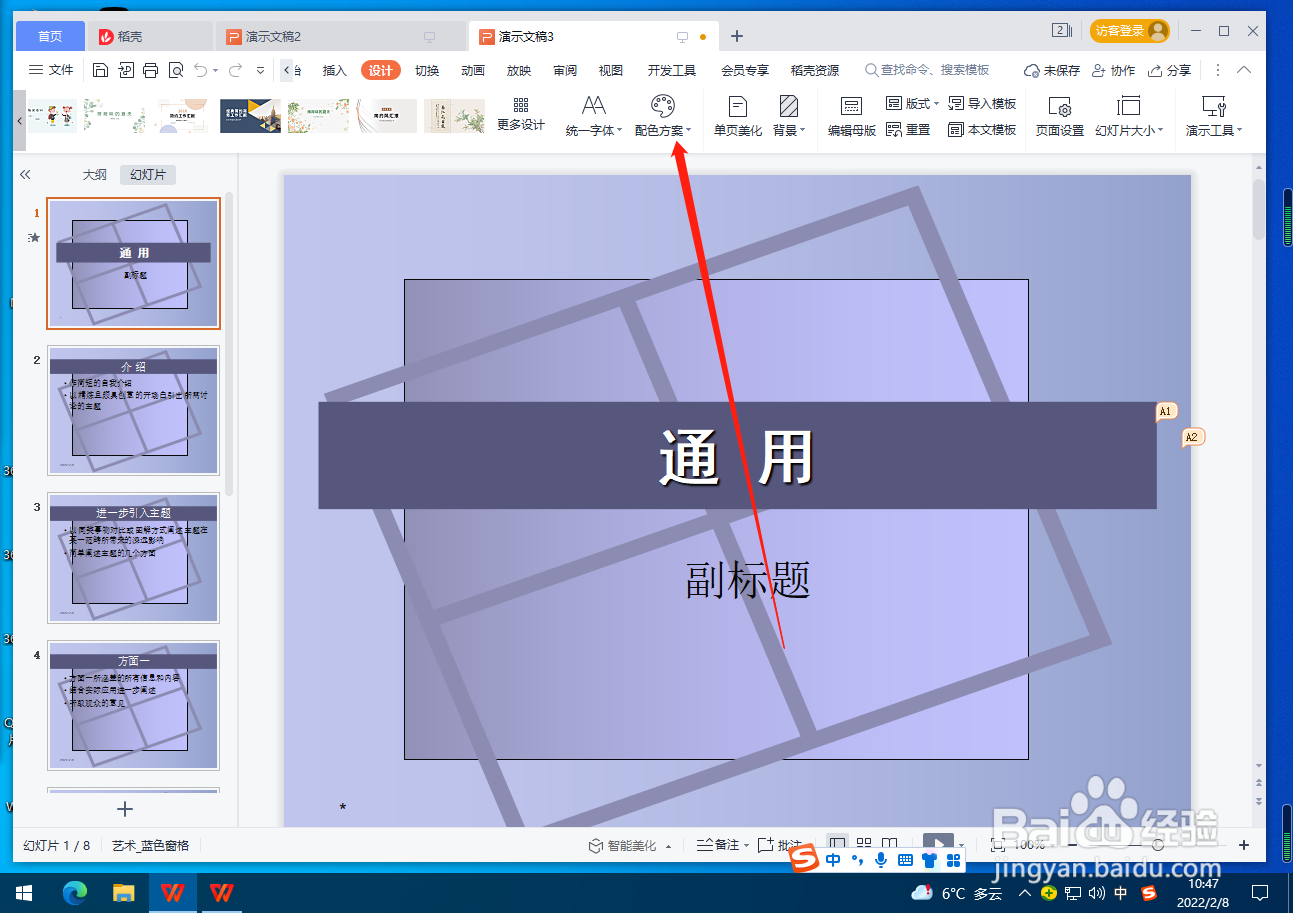Image resolution: width=1293 pixels, height=913 pixels.
Task: Switch to reading view in status bar
Action: coord(889,845)
